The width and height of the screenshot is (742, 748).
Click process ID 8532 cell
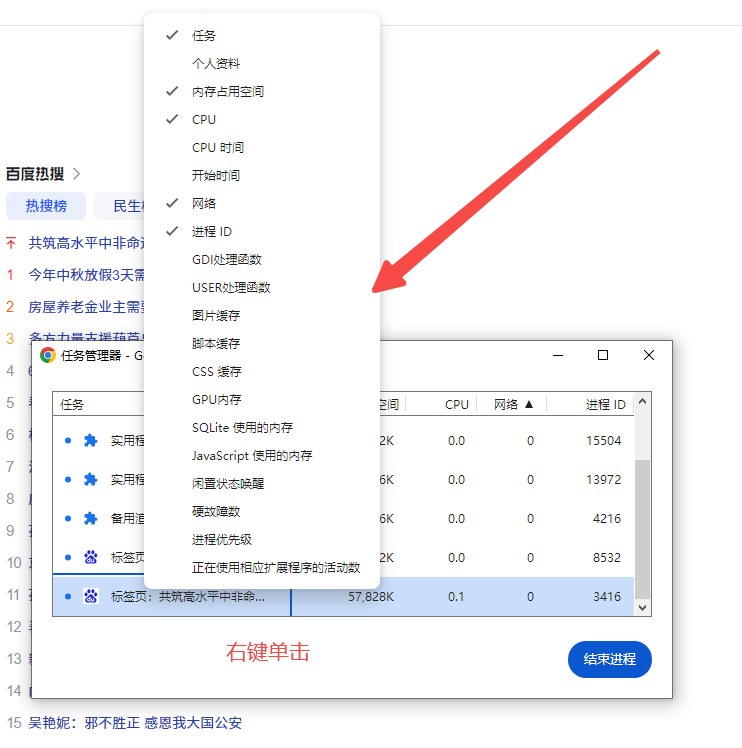click(x=606, y=557)
